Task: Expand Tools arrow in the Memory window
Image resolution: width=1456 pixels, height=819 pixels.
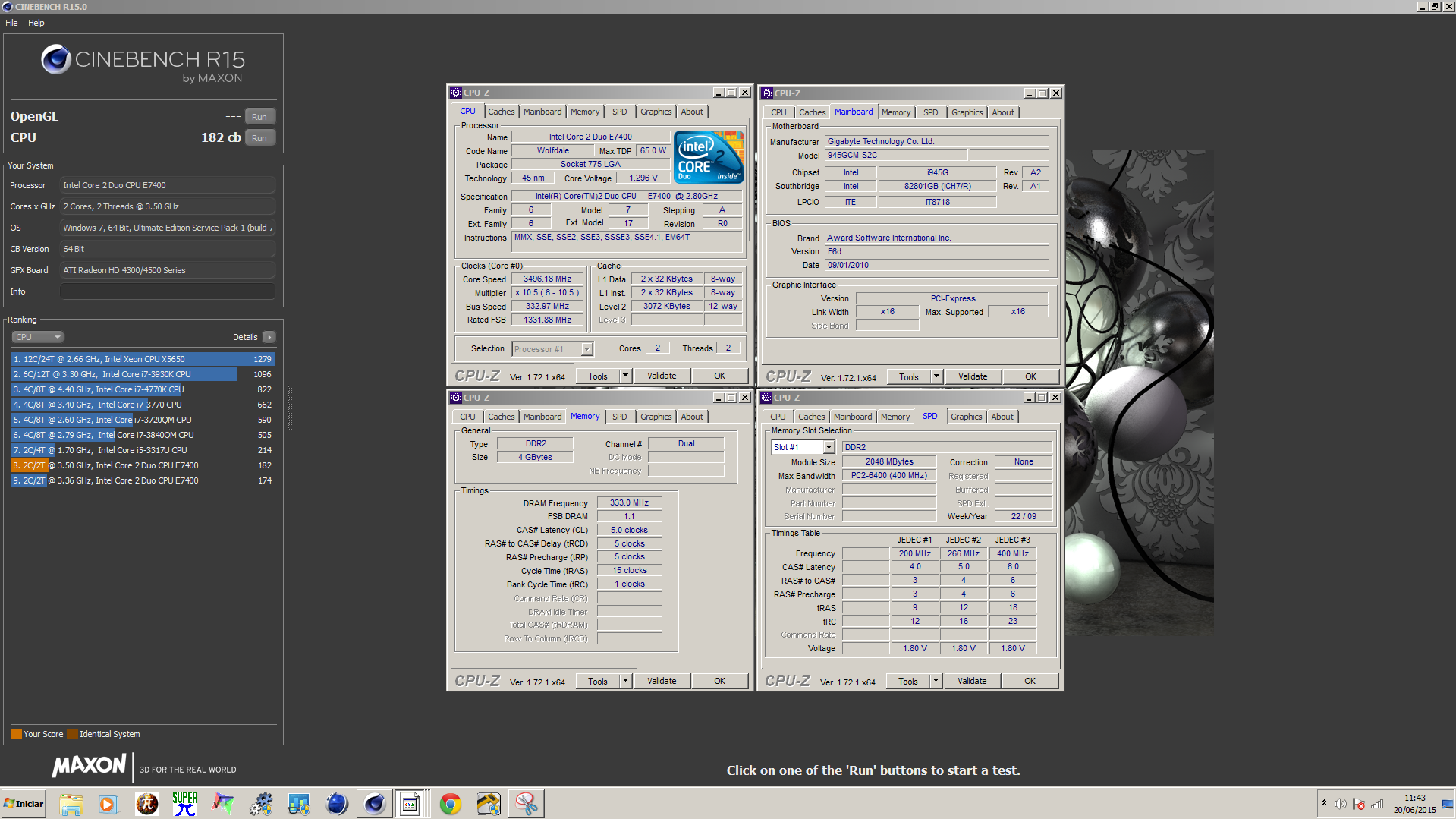Action: click(626, 681)
